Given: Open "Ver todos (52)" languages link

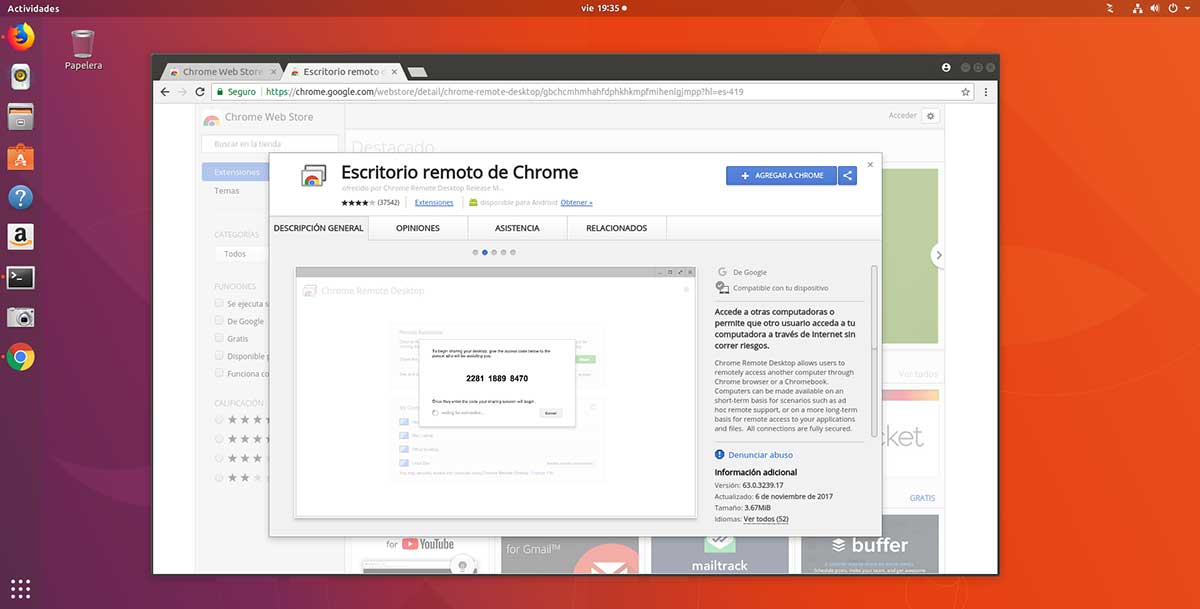Looking at the screenshot, I should click(766, 519).
